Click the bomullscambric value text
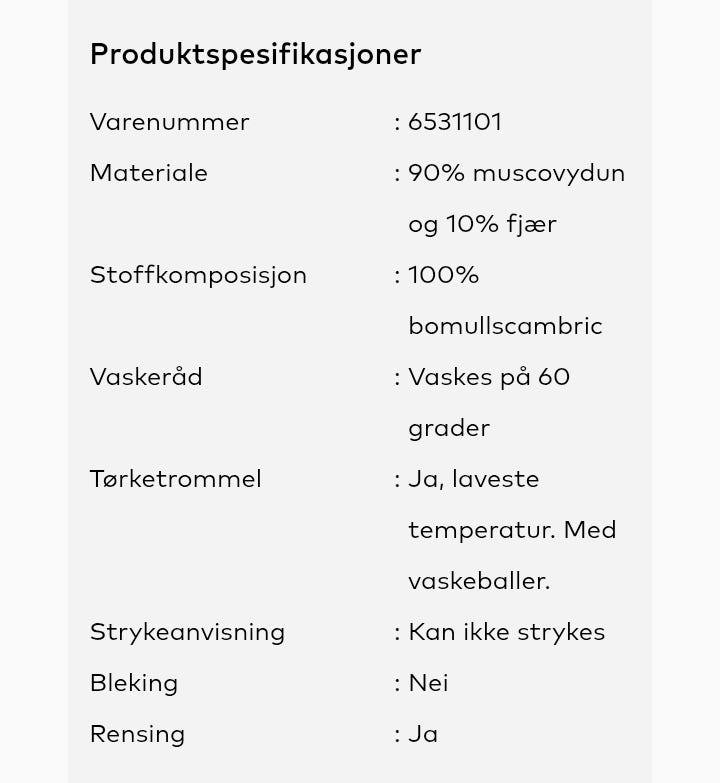The width and height of the screenshot is (720, 783). click(505, 326)
